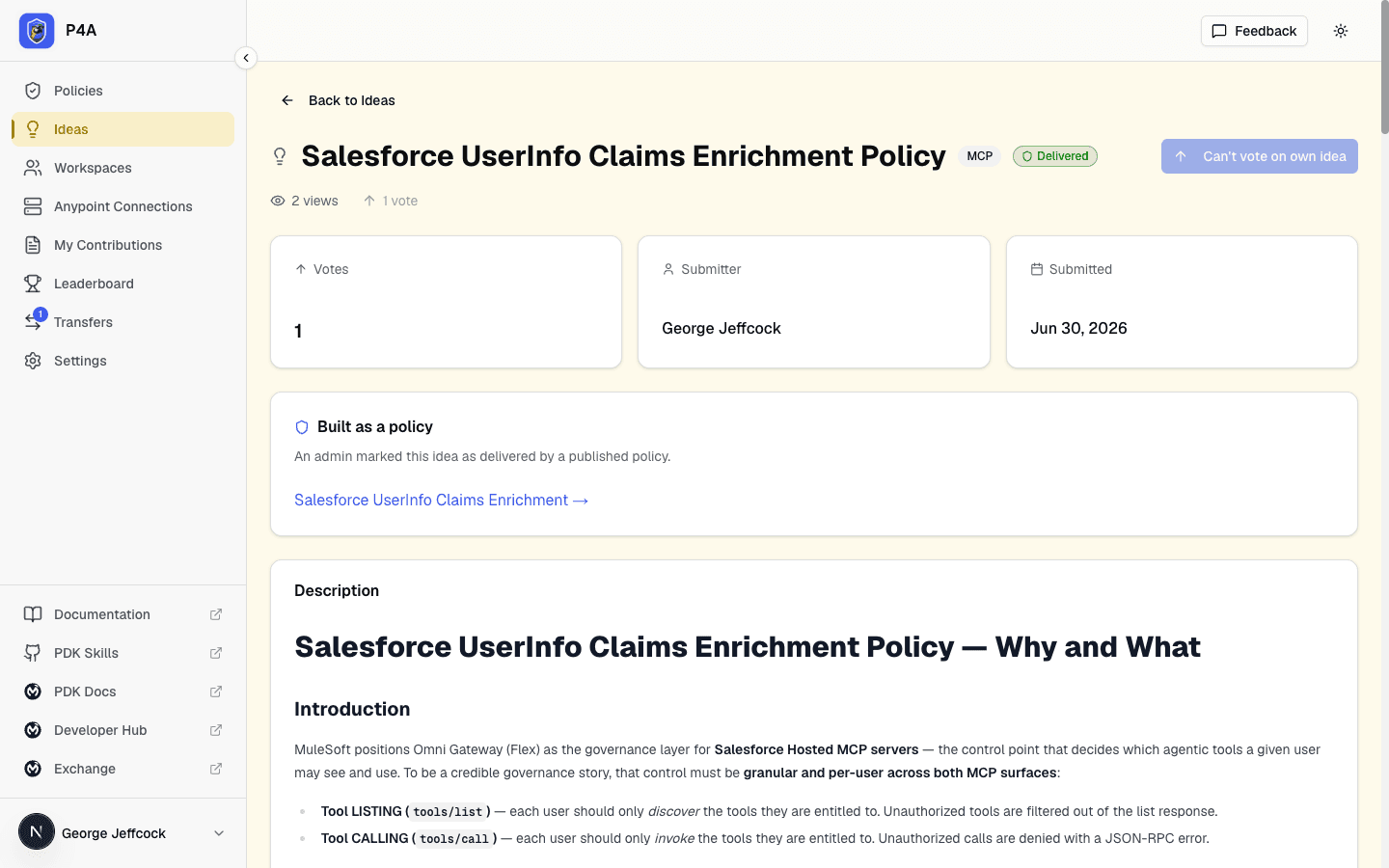1389x868 pixels.
Task: Open Transfers menu item
Action: pyautogui.click(x=123, y=322)
